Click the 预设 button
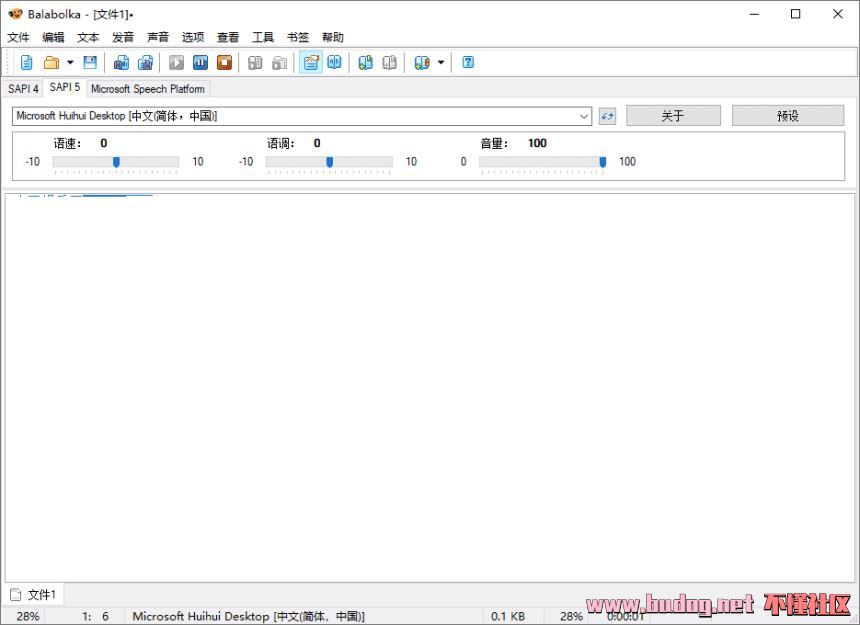This screenshot has height=625, width=860. 787,116
